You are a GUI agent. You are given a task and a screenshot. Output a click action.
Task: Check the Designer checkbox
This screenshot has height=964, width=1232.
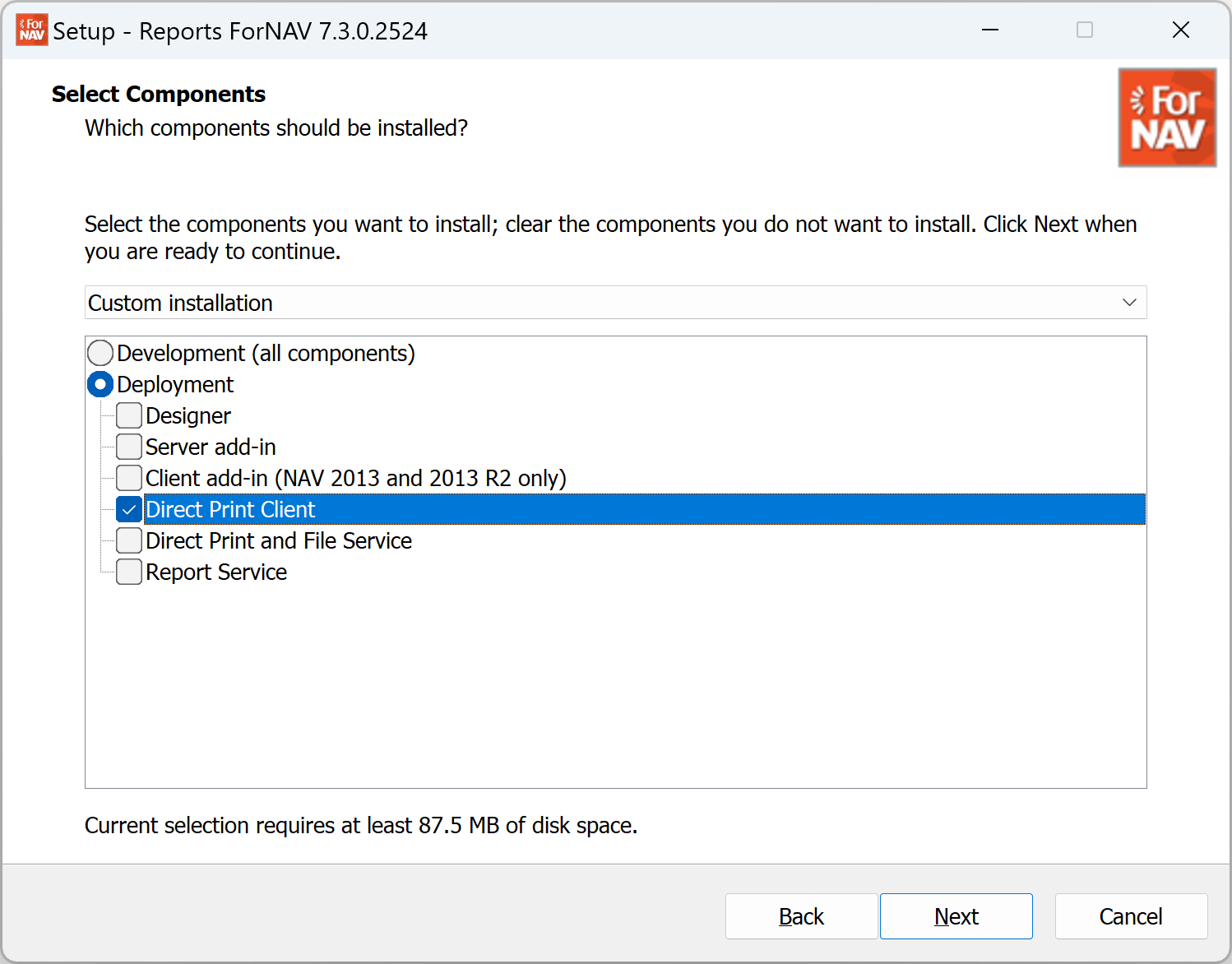click(129, 415)
